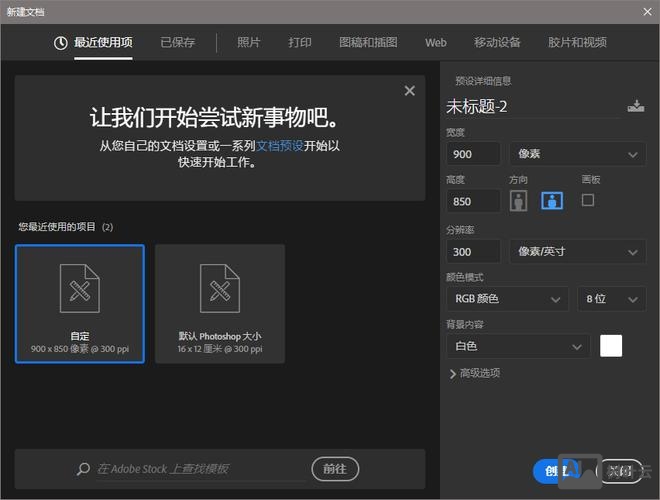Open the 白色 background content dropdown
Viewport: 660px width, 500px height.
pos(518,346)
